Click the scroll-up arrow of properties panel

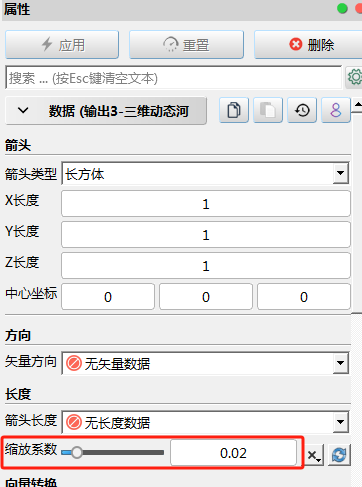tap(358, 105)
